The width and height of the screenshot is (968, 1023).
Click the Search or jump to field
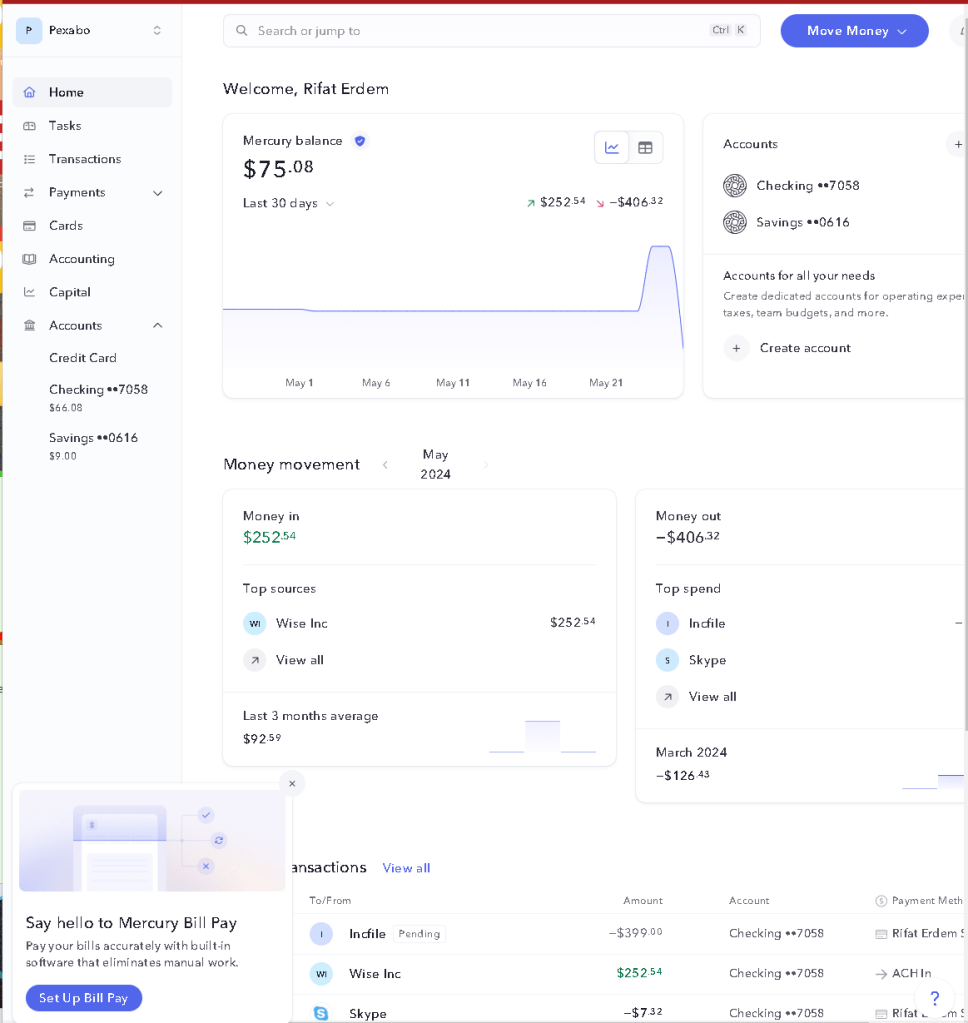pyautogui.click(x=492, y=31)
